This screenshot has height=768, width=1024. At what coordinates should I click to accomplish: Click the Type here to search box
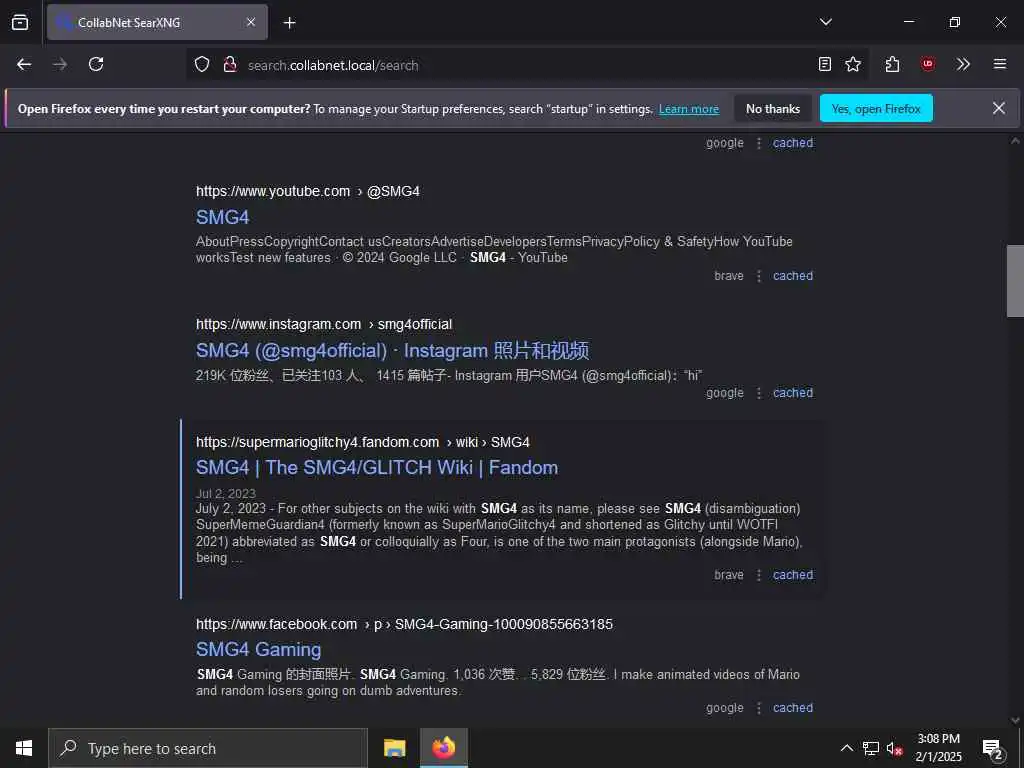coord(208,748)
